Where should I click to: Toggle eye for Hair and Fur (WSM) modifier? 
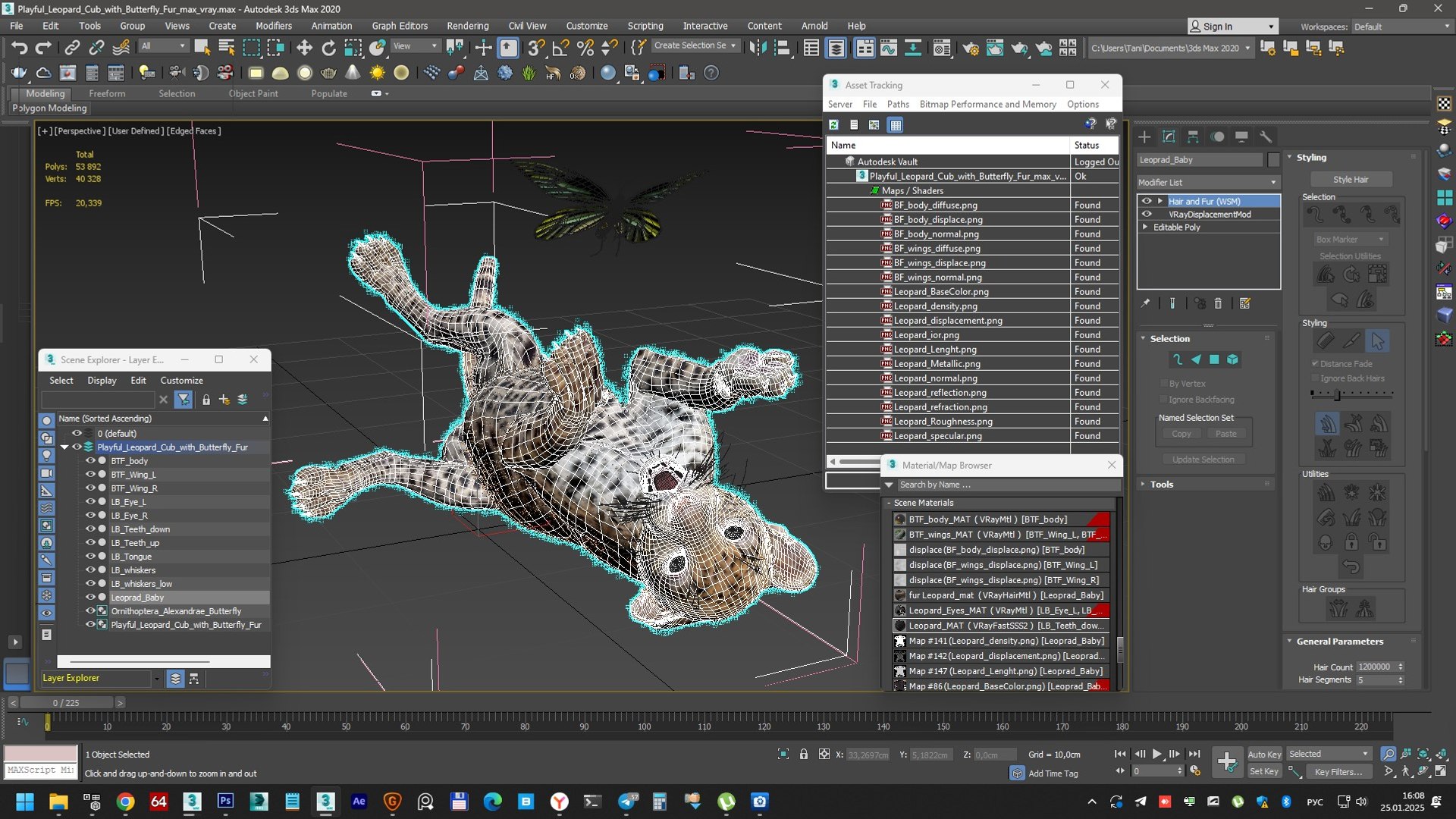tap(1147, 201)
